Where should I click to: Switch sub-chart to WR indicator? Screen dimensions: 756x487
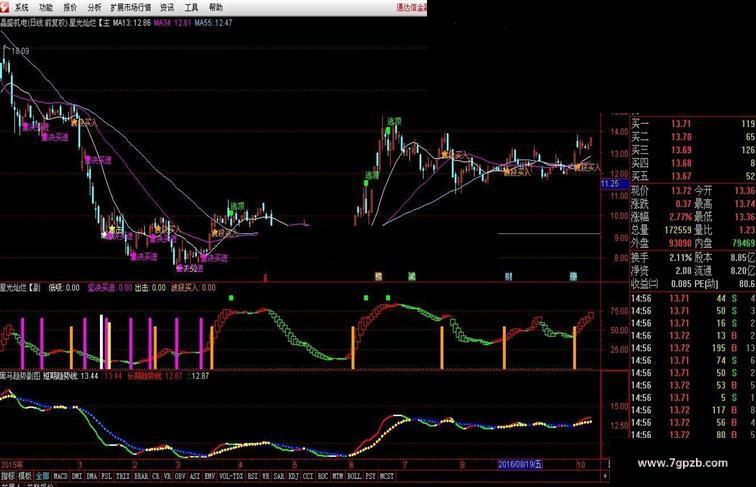[266, 476]
